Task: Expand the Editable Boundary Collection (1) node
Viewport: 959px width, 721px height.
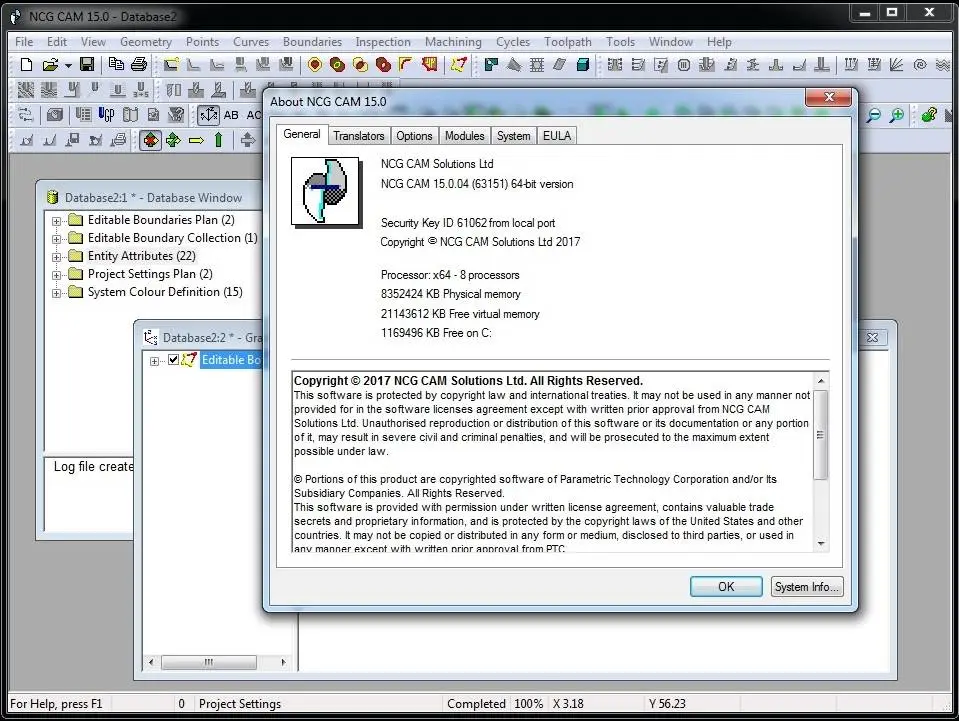Action: click(56, 239)
